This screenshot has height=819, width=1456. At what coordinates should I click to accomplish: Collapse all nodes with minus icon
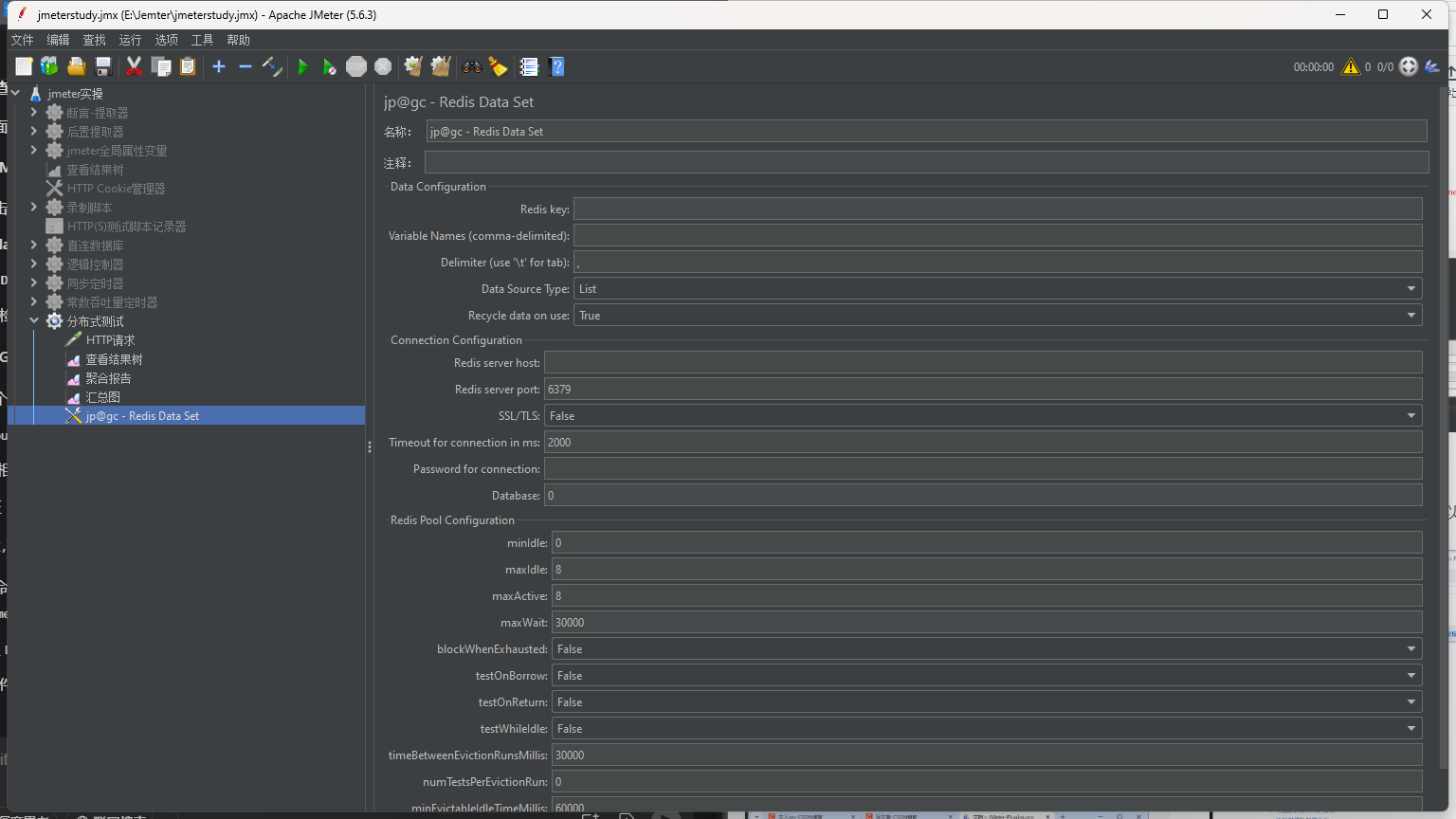(246, 66)
